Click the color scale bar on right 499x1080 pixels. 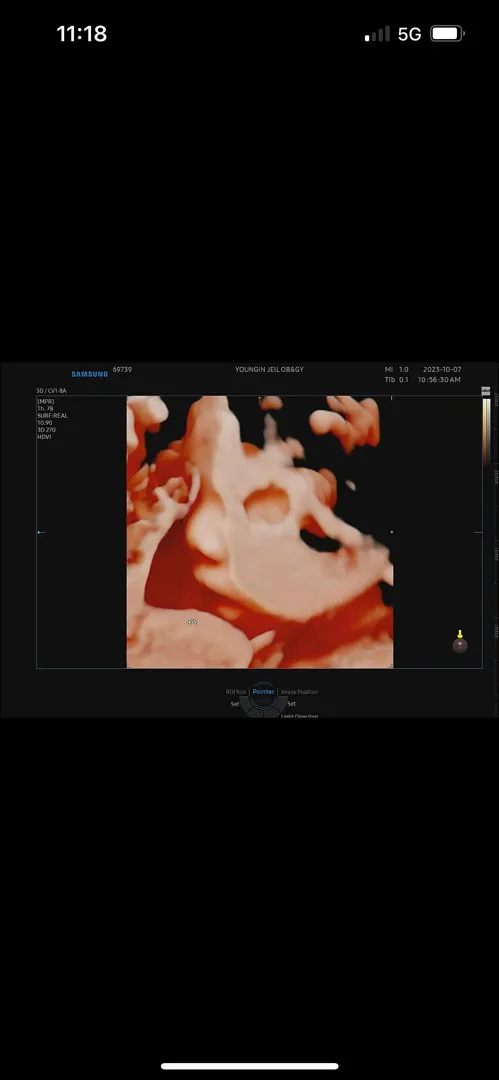[x=486, y=430]
